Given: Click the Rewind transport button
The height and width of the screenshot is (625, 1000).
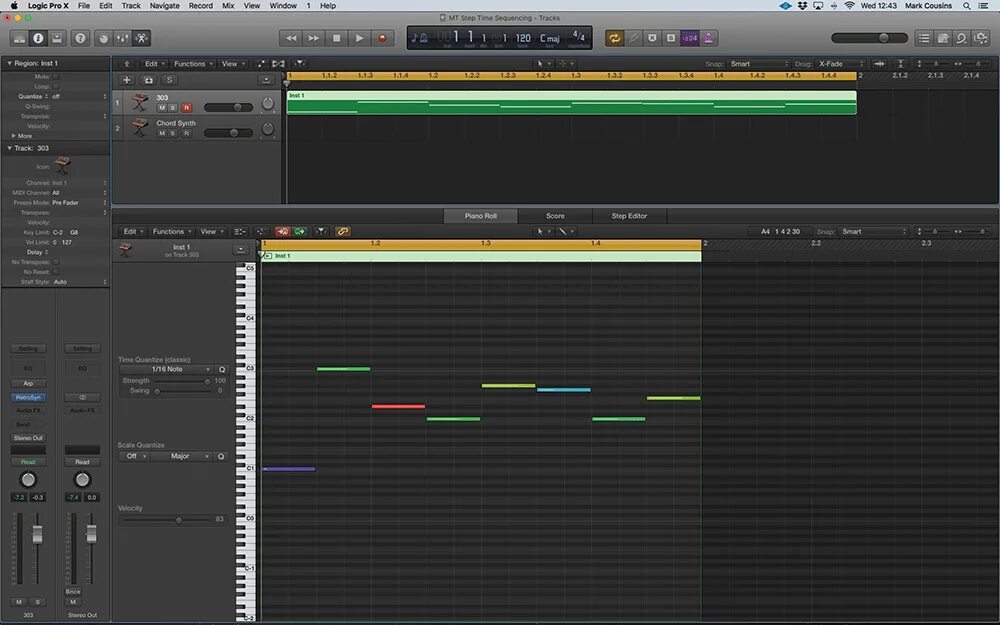Looking at the screenshot, I should coord(291,38).
